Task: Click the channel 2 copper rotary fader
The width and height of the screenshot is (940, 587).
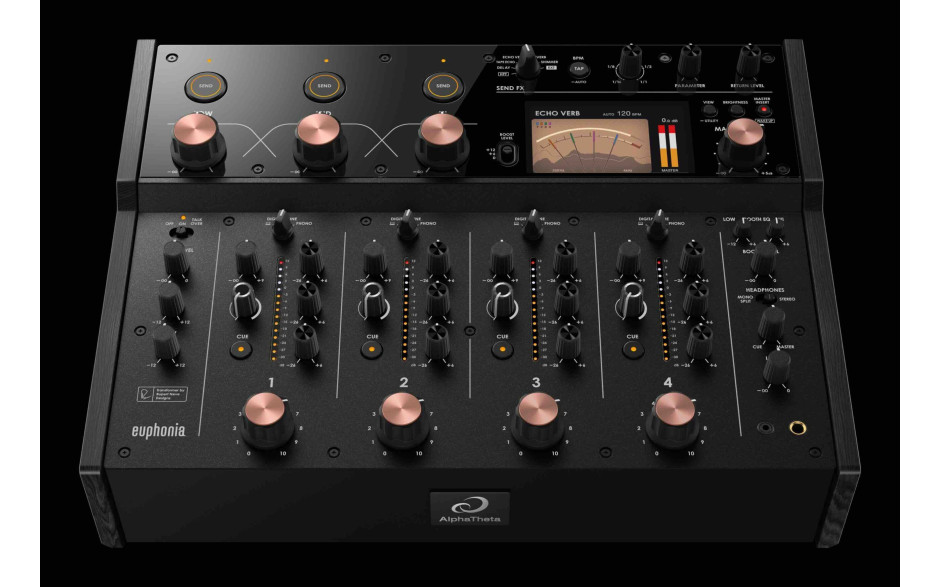Action: 402,421
